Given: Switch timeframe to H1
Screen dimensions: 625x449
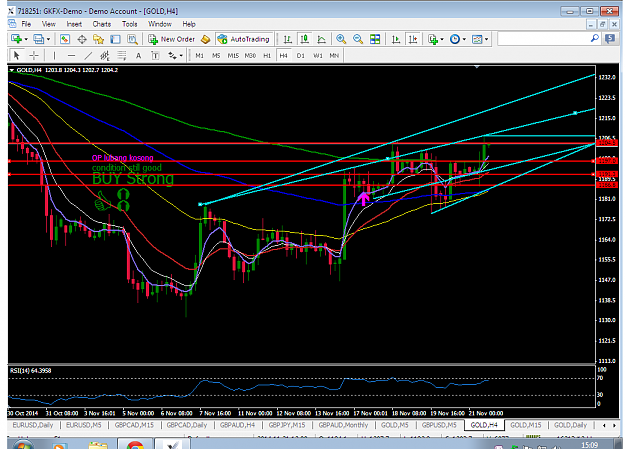Looking at the screenshot, I should click(x=267, y=55).
